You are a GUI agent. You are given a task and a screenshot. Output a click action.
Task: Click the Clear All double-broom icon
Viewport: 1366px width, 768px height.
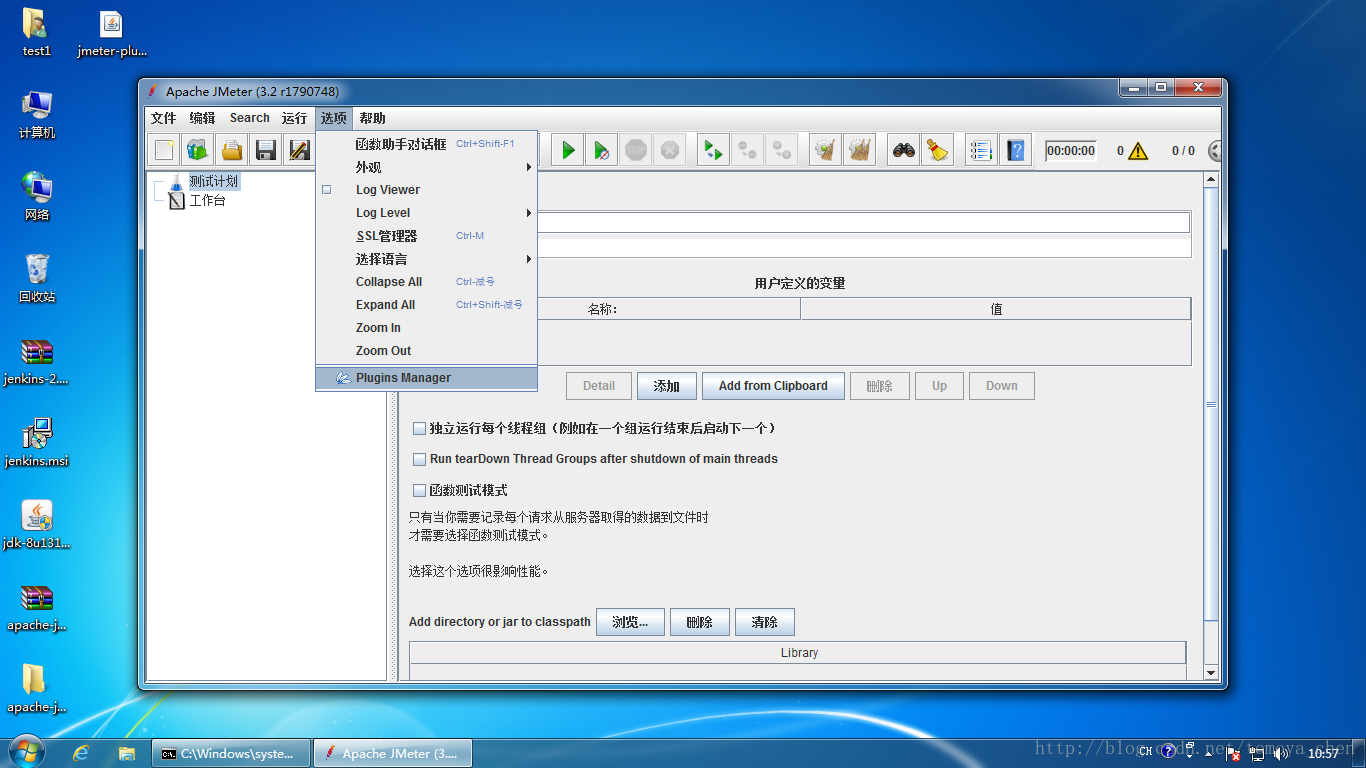point(860,150)
